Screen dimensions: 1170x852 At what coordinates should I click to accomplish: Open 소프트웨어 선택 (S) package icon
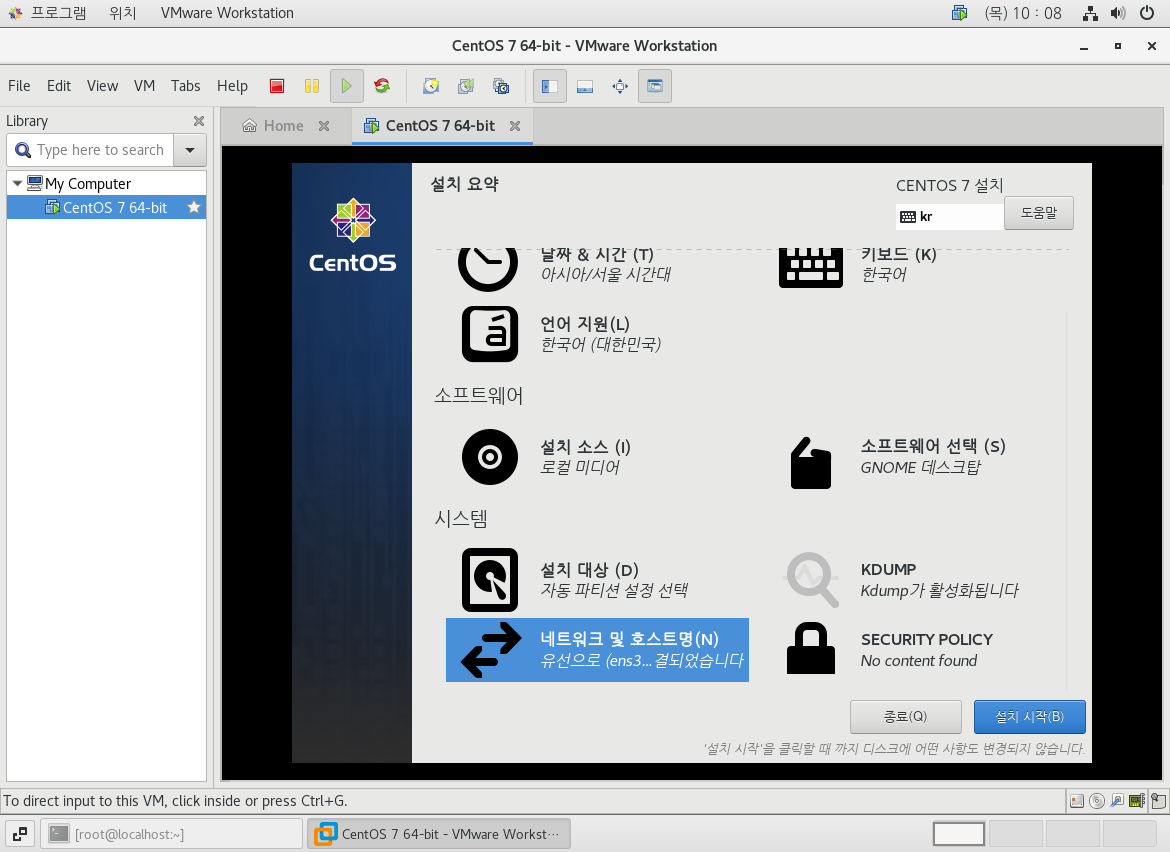click(810, 463)
